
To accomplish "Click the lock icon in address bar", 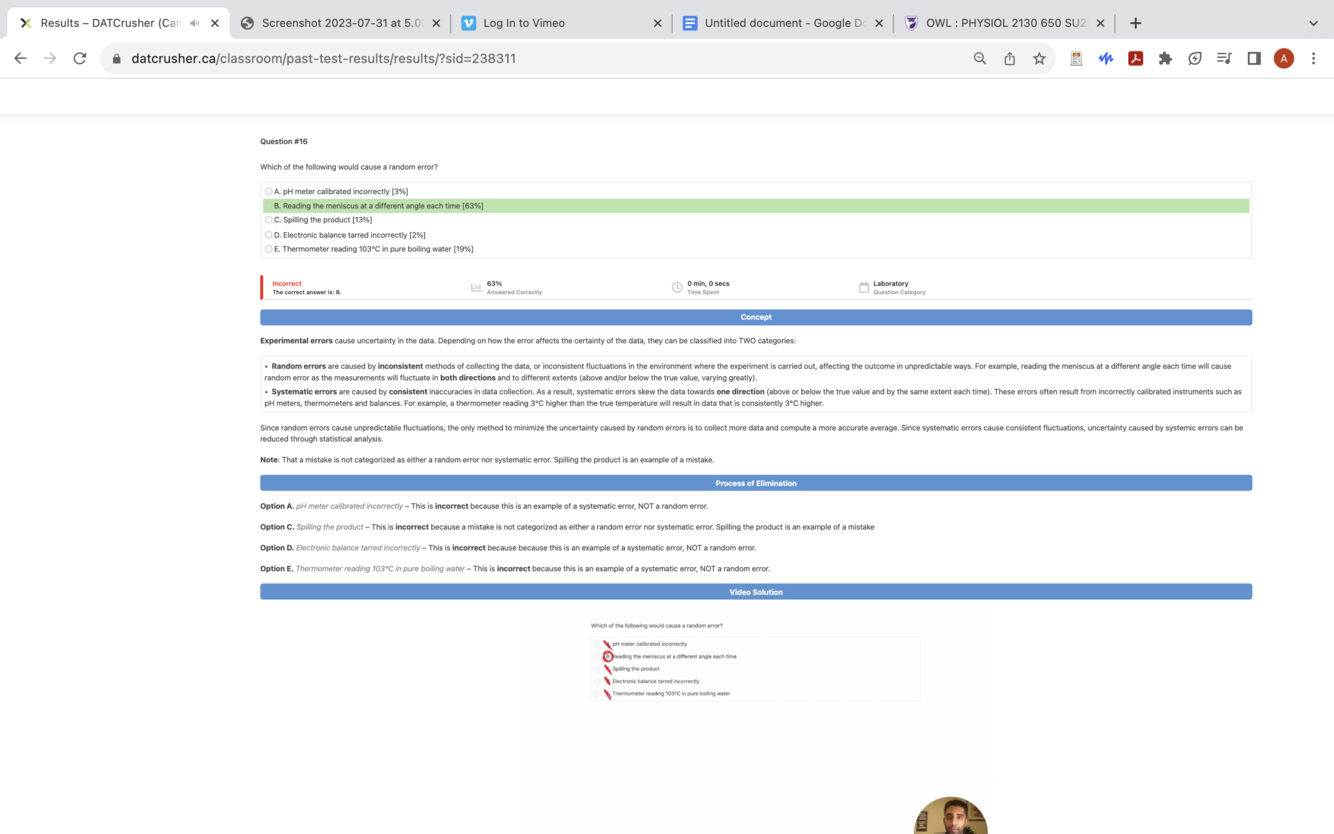I will click(x=117, y=58).
